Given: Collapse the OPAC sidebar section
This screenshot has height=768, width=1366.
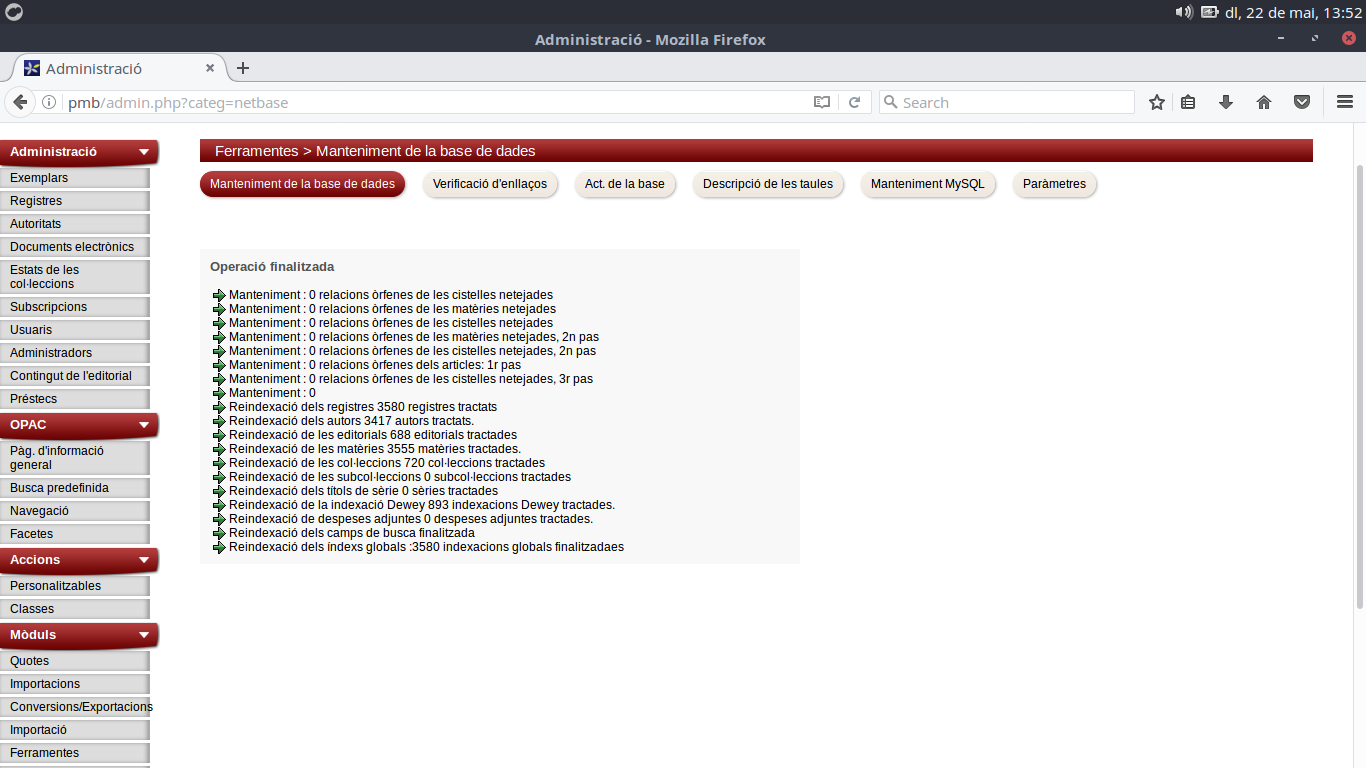Looking at the screenshot, I should tap(144, 425).
